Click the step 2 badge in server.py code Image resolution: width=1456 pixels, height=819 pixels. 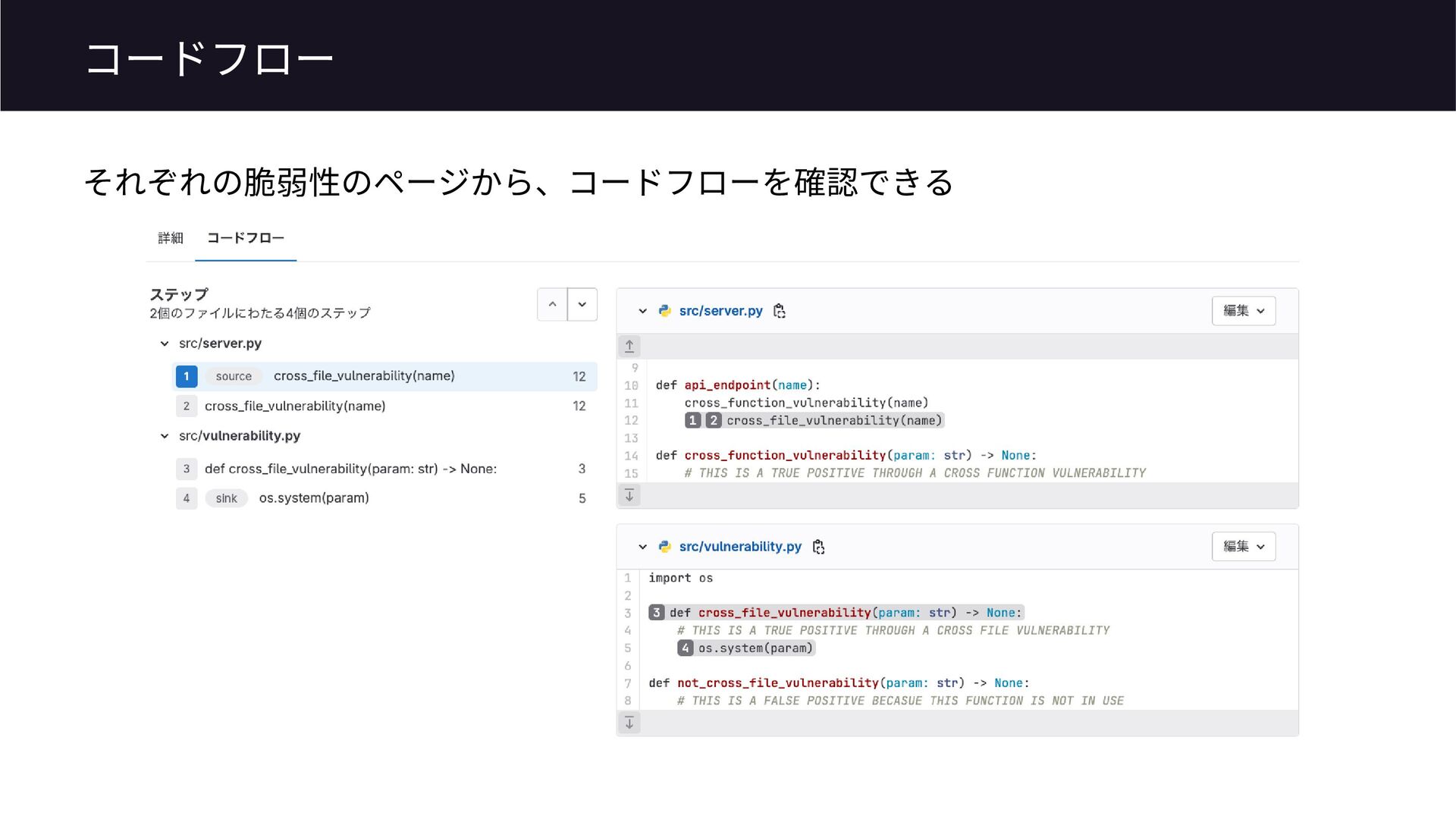click(714, 421)
